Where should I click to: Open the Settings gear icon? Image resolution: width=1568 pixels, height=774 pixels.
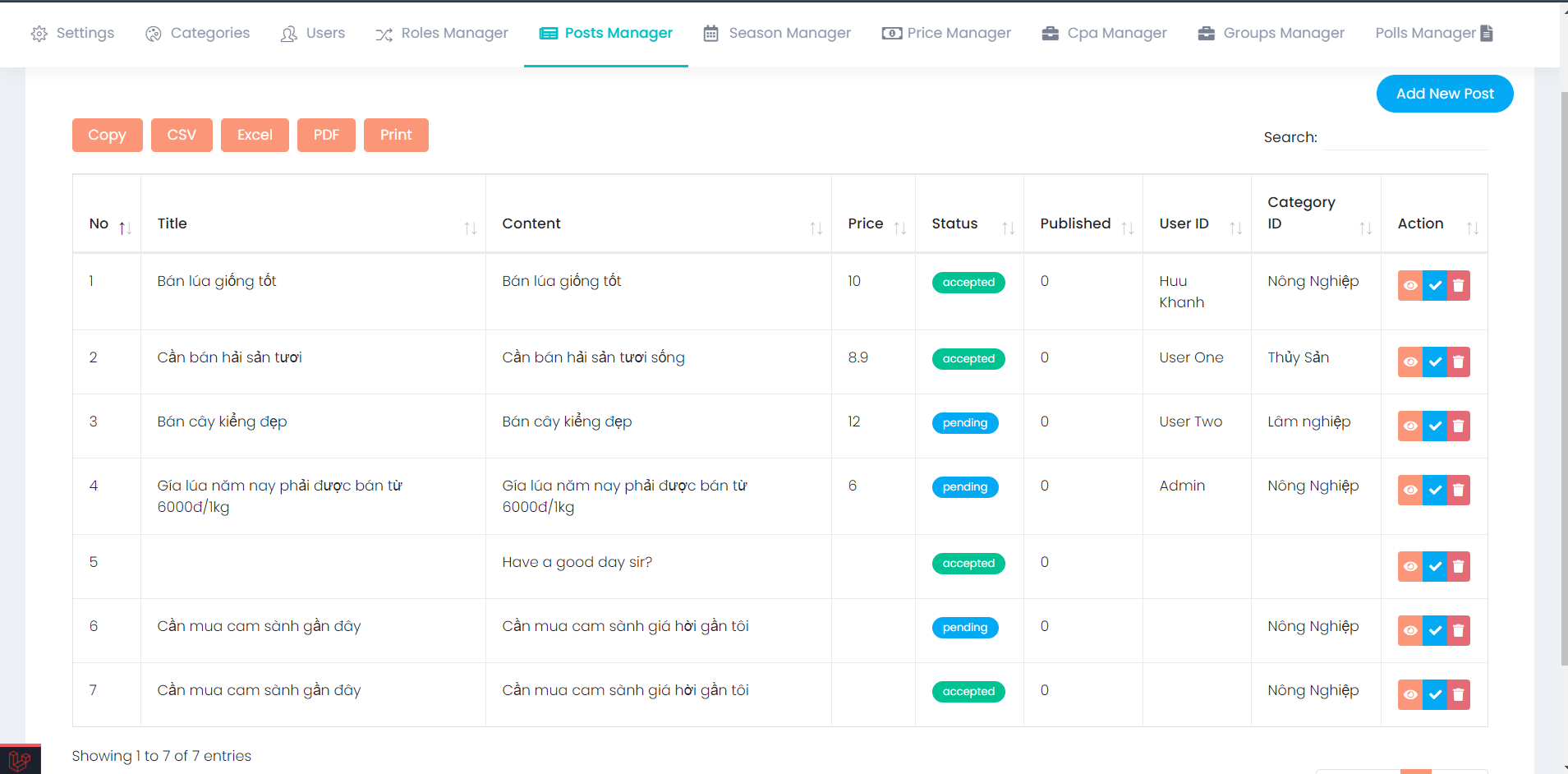coord(39,33)
